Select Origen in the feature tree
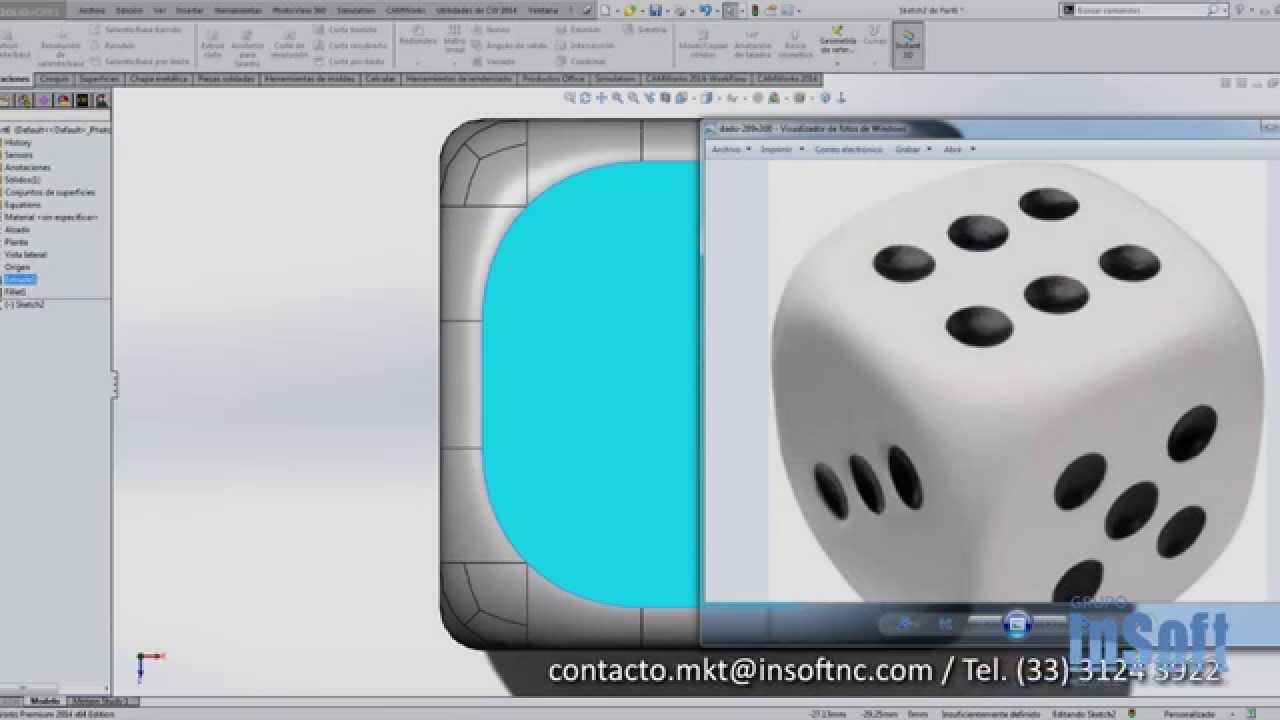1280x720 pixels. point(17,267)
